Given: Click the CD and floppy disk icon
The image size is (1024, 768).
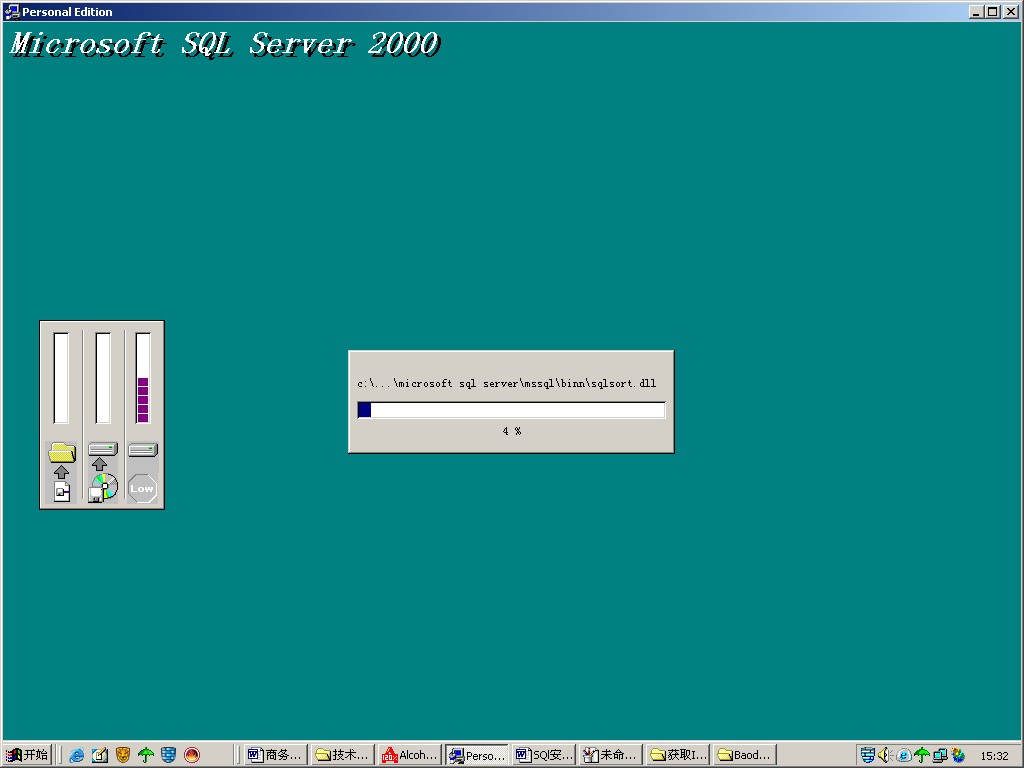Looking at the screenshot, I should (x=102, y=487).
